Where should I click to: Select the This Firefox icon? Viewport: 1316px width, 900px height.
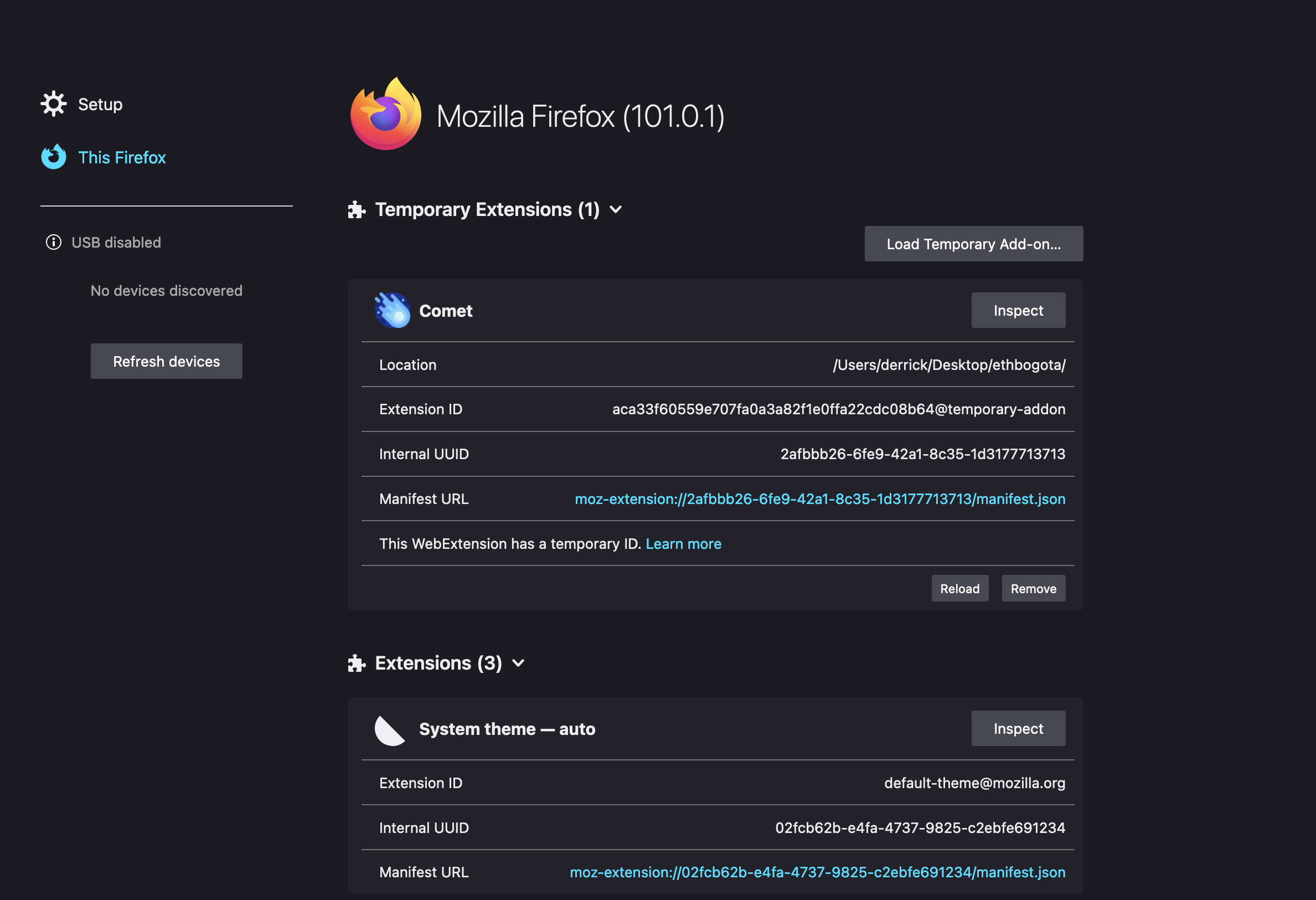coord(53,157)
